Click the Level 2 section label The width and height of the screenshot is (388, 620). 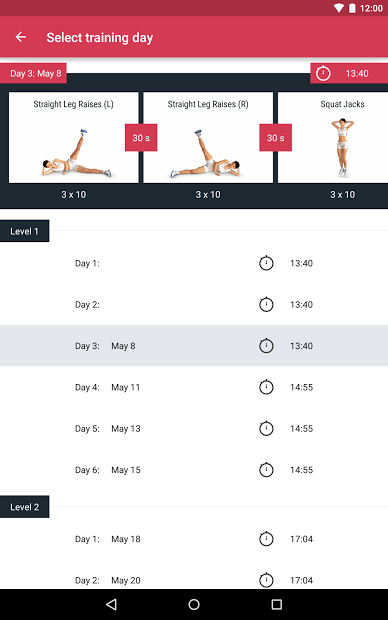[25, 507]
